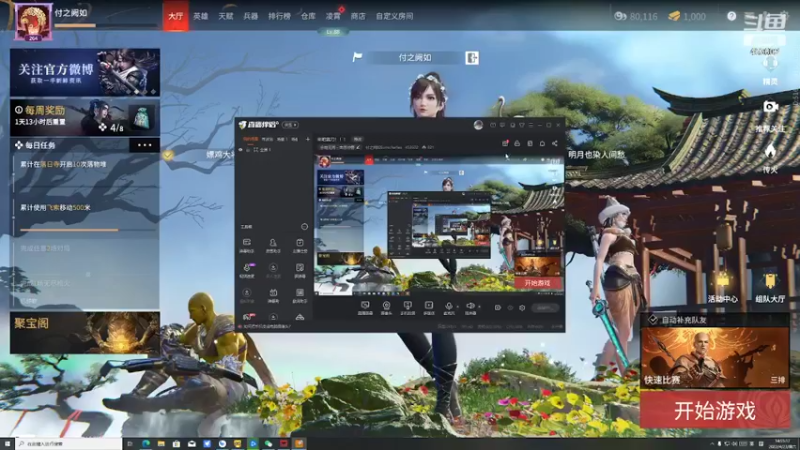Click the grappling hook quest progress bar
Screen dimensions: 800x450
pyautogui.click(x=88, y=230)
